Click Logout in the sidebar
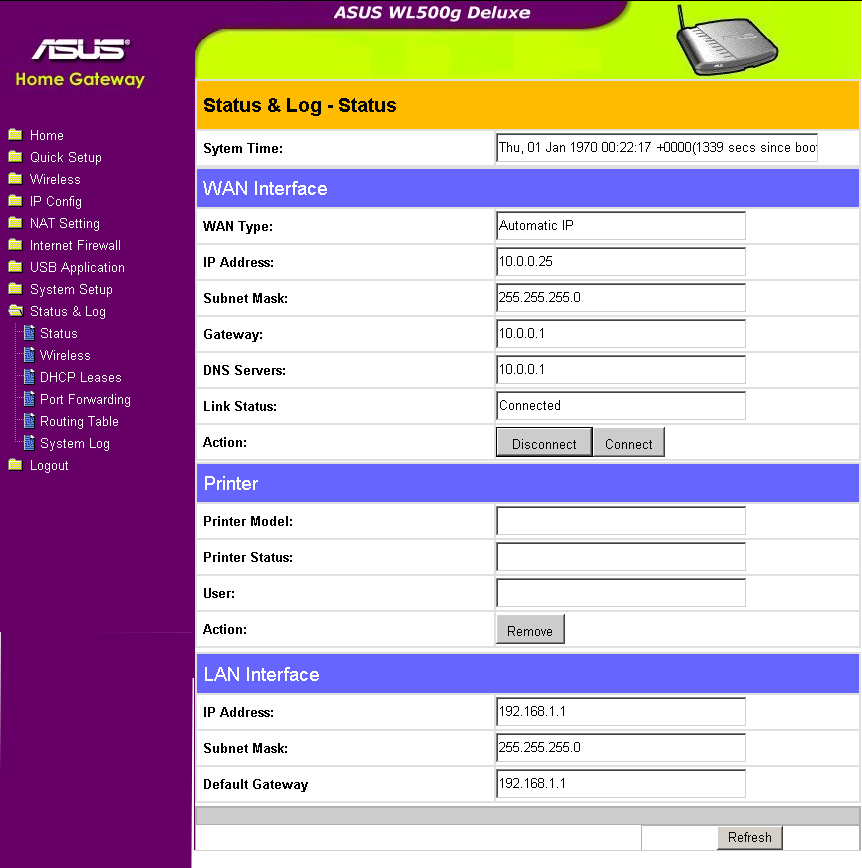862x868 pixels. coord(47,465)
